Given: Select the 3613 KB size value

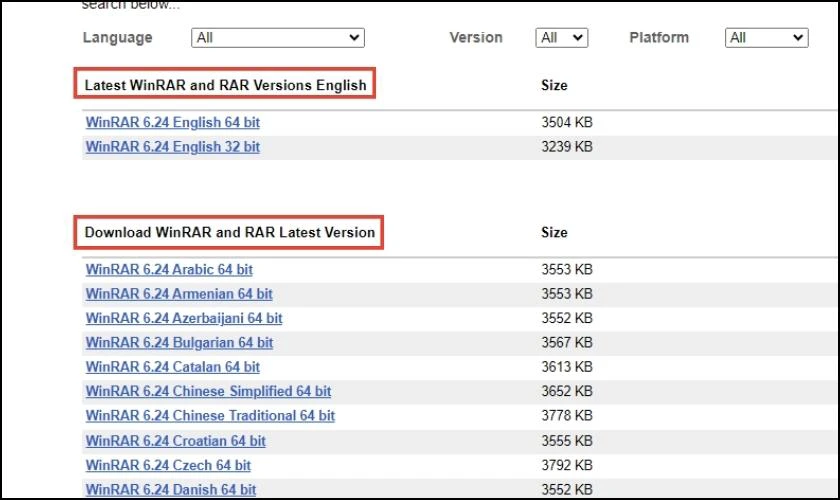Looking at the screenshot, I should click(567, 367).
